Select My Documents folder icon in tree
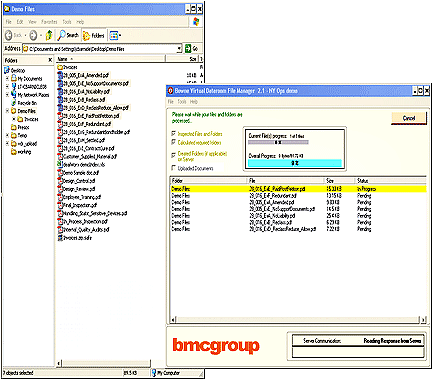 click(14, 78)
